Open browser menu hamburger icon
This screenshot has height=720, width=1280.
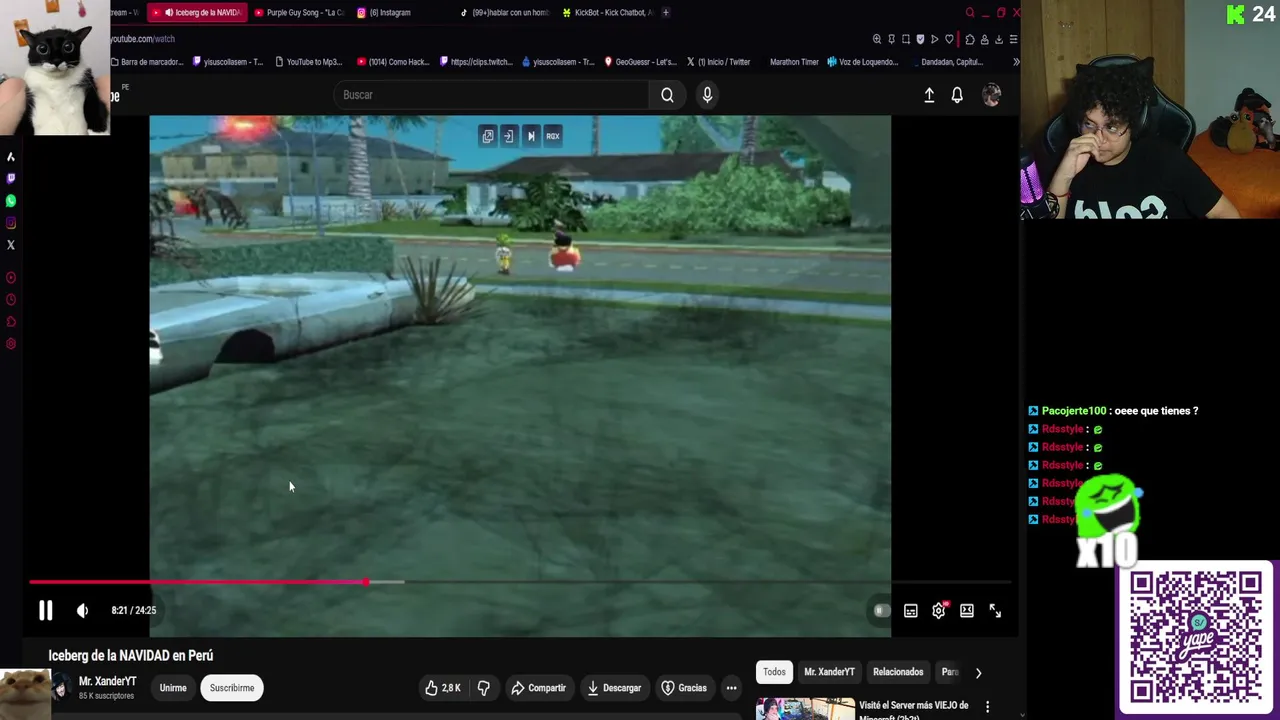(x=1013, y=39)
